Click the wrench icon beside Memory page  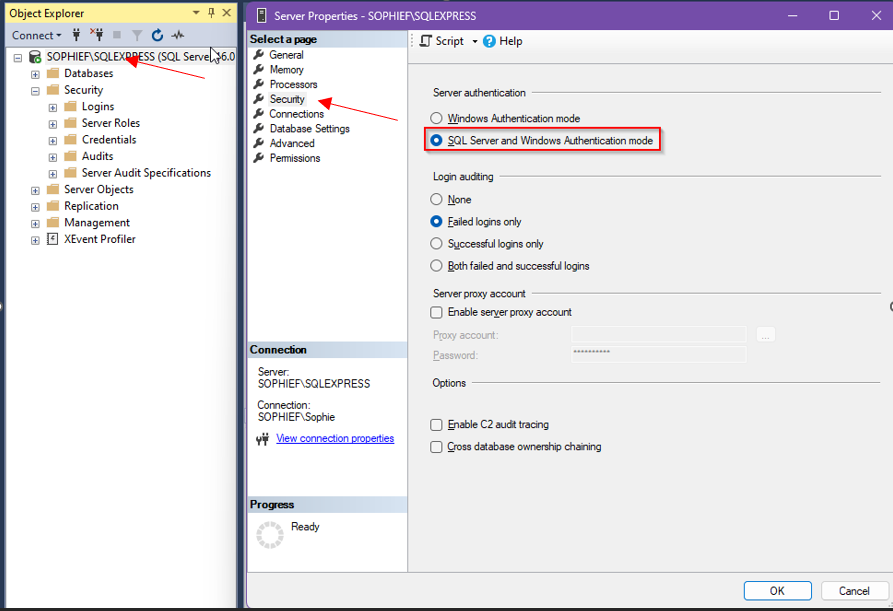(259, 69)
